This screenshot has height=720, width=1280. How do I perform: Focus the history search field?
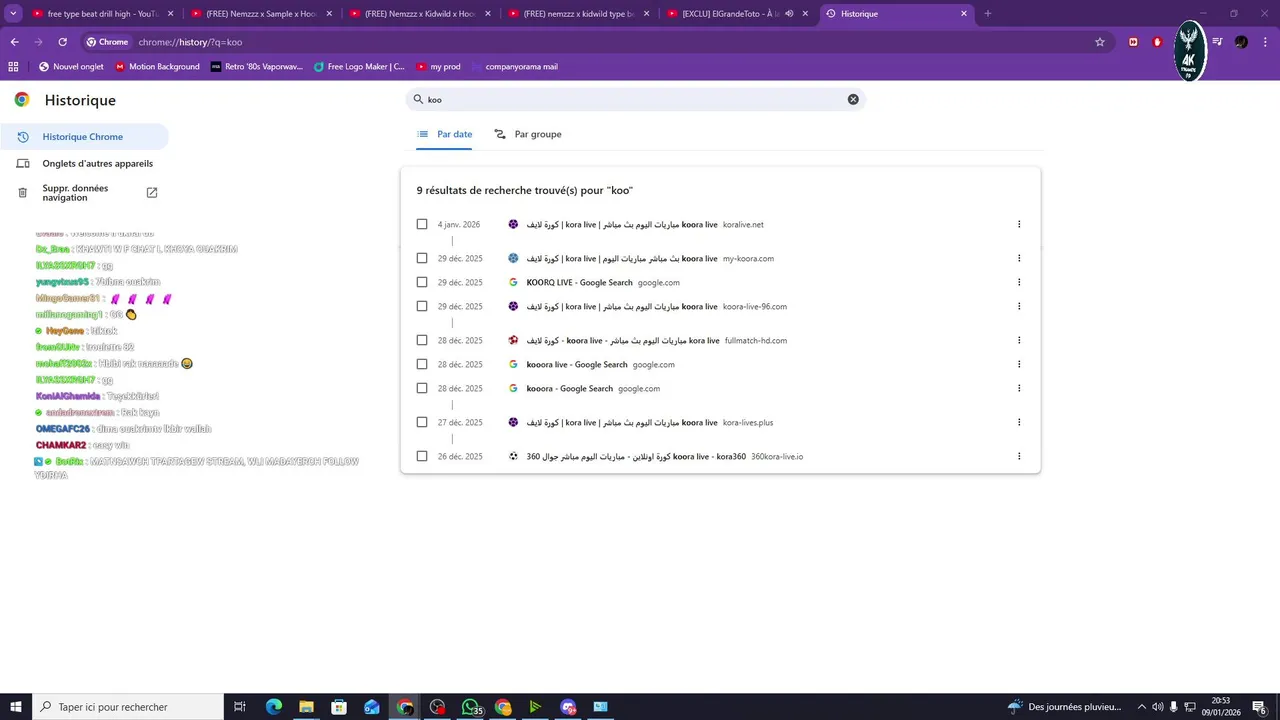pos(636,99)
